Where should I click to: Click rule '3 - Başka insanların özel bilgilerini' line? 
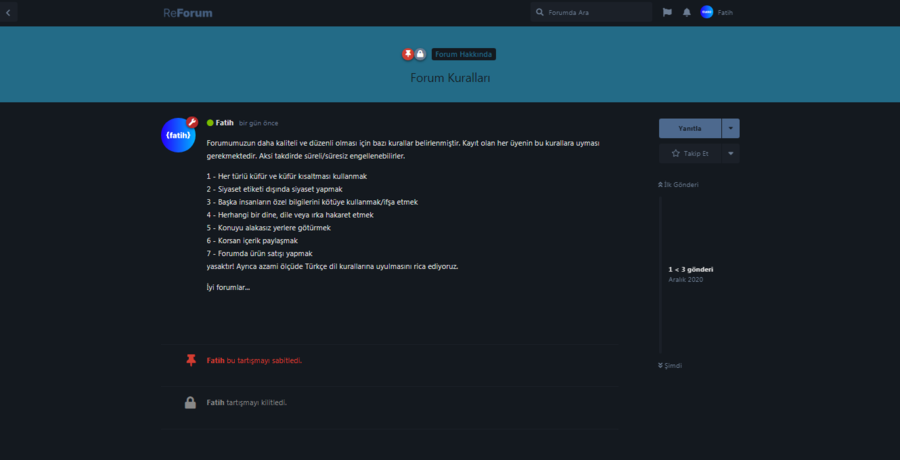pyautogui.click(x=312, y=202)
